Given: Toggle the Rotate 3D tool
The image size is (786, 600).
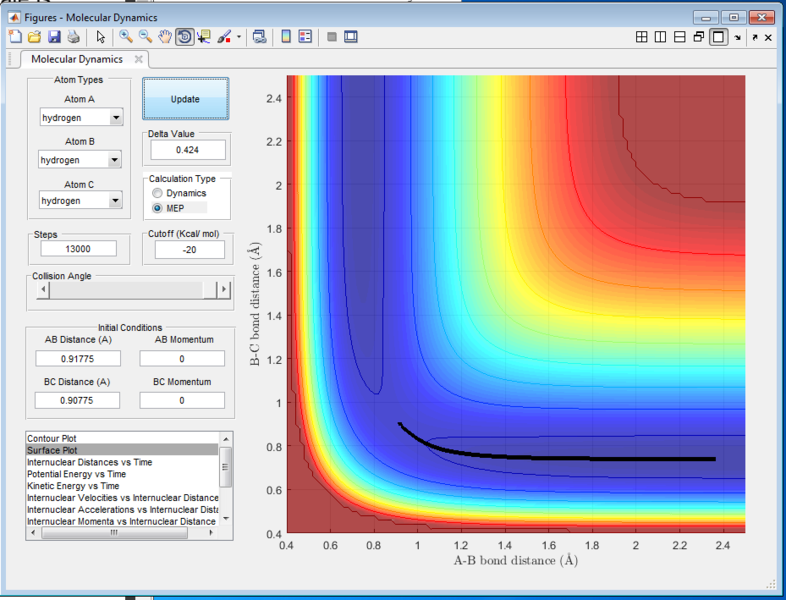Looking at the screenshot, I should click(x=185, y=37).
